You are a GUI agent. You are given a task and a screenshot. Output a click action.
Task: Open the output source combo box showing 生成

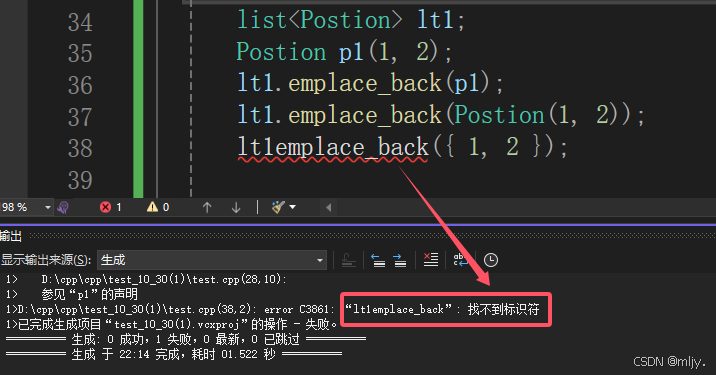(212, 260)
